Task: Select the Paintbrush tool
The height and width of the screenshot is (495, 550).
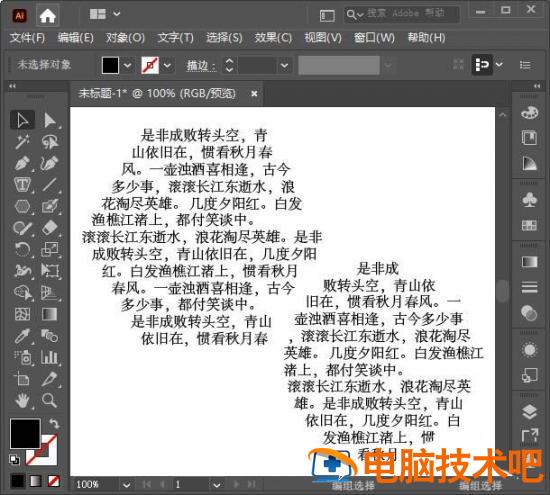Action: pos(50,206)
